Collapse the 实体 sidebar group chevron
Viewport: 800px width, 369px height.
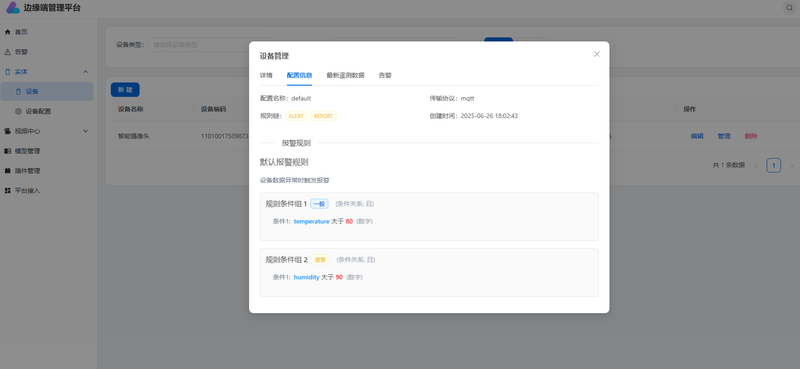coord(85,72)
